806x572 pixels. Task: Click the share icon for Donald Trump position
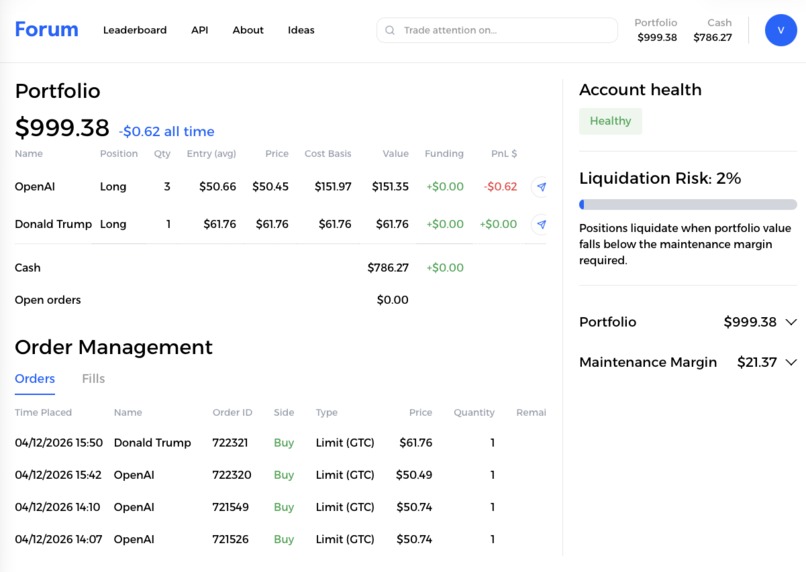[541, 224]
